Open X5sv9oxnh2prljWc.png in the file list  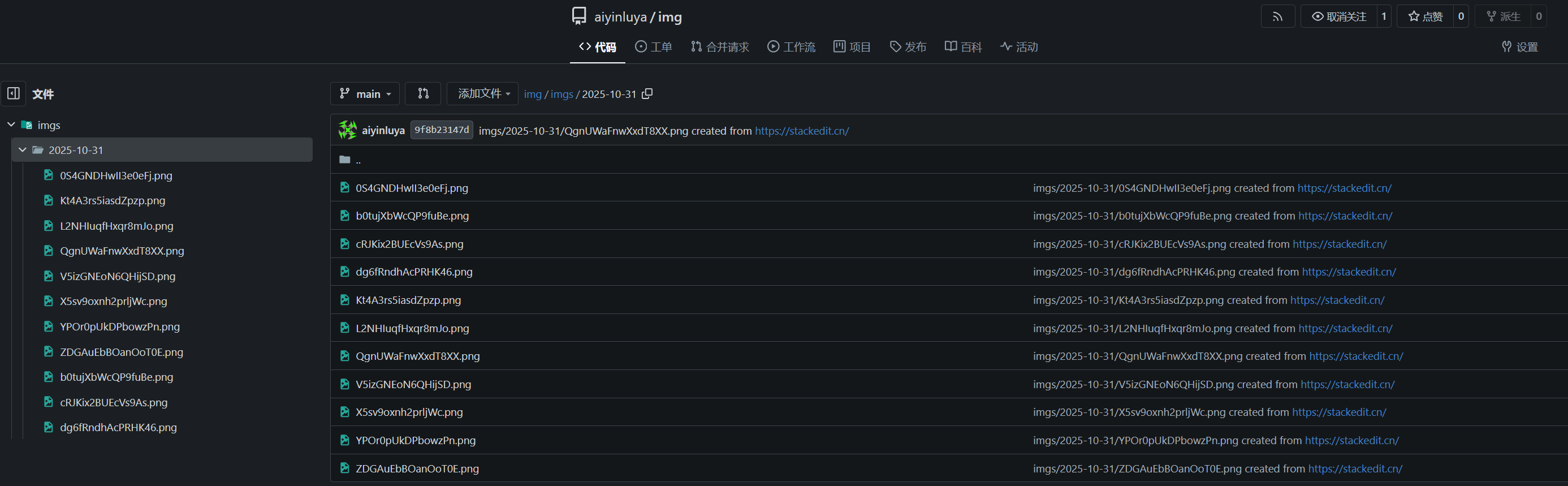(409, 412)
